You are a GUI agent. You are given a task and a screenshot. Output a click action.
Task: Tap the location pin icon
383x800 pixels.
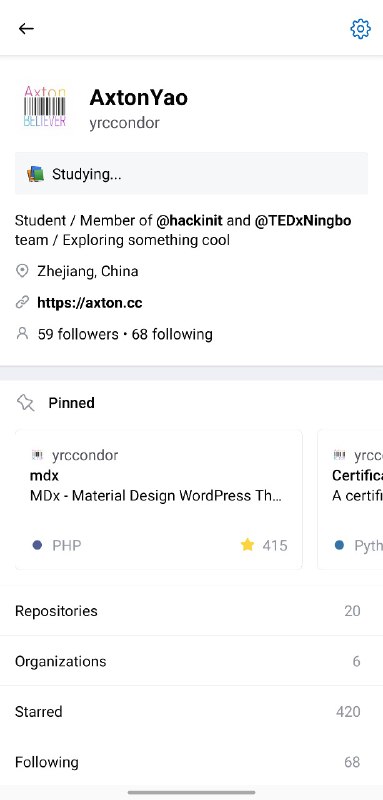pyautogui.click(x=22, y=271)
